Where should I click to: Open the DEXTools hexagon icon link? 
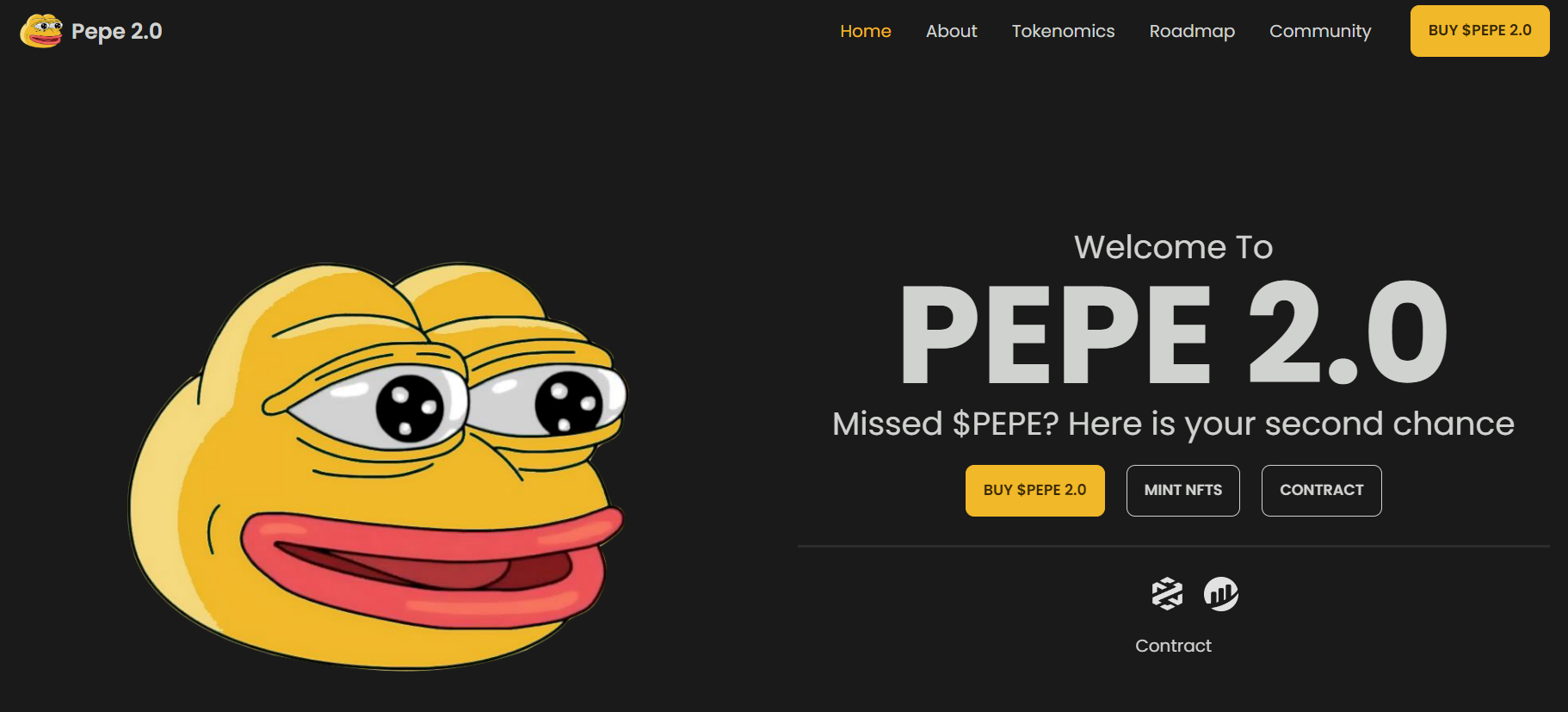[1167, 594]
